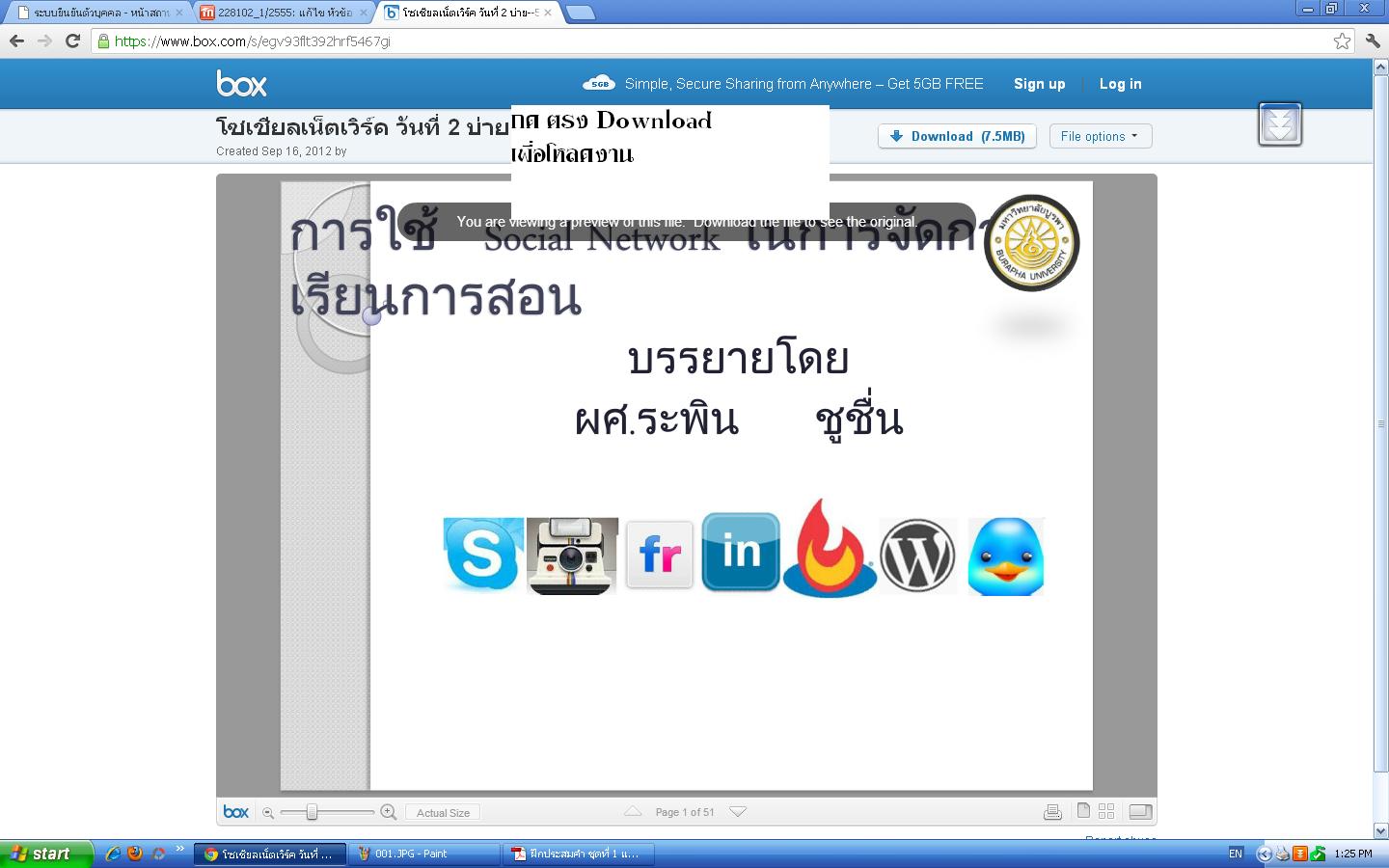Click the blue Twitter bird icon in slide
The width and height of the screenshot is (1389, 868).
tap(1006, 556)
